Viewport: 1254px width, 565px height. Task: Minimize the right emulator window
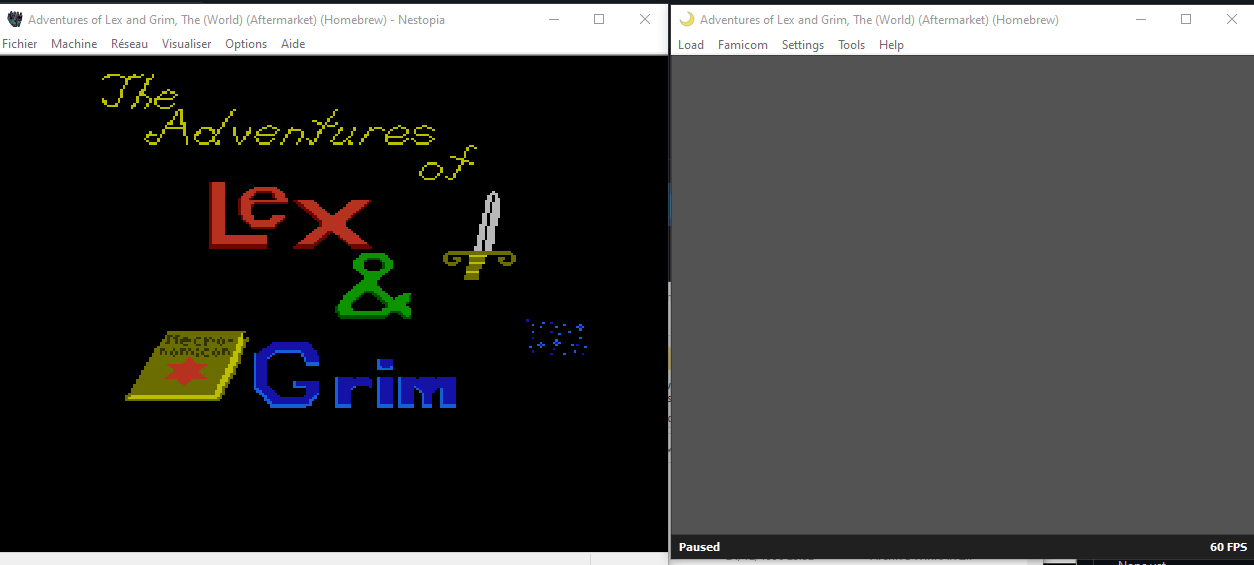1140,19
